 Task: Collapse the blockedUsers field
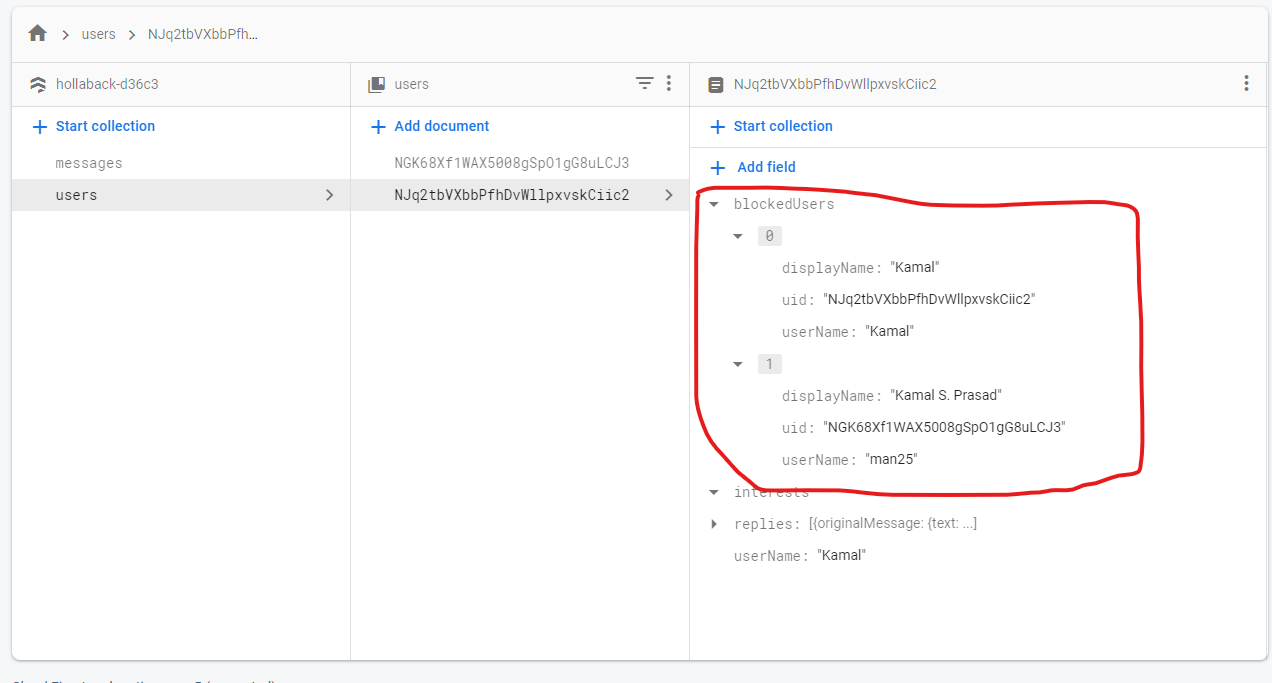(714, 204)
